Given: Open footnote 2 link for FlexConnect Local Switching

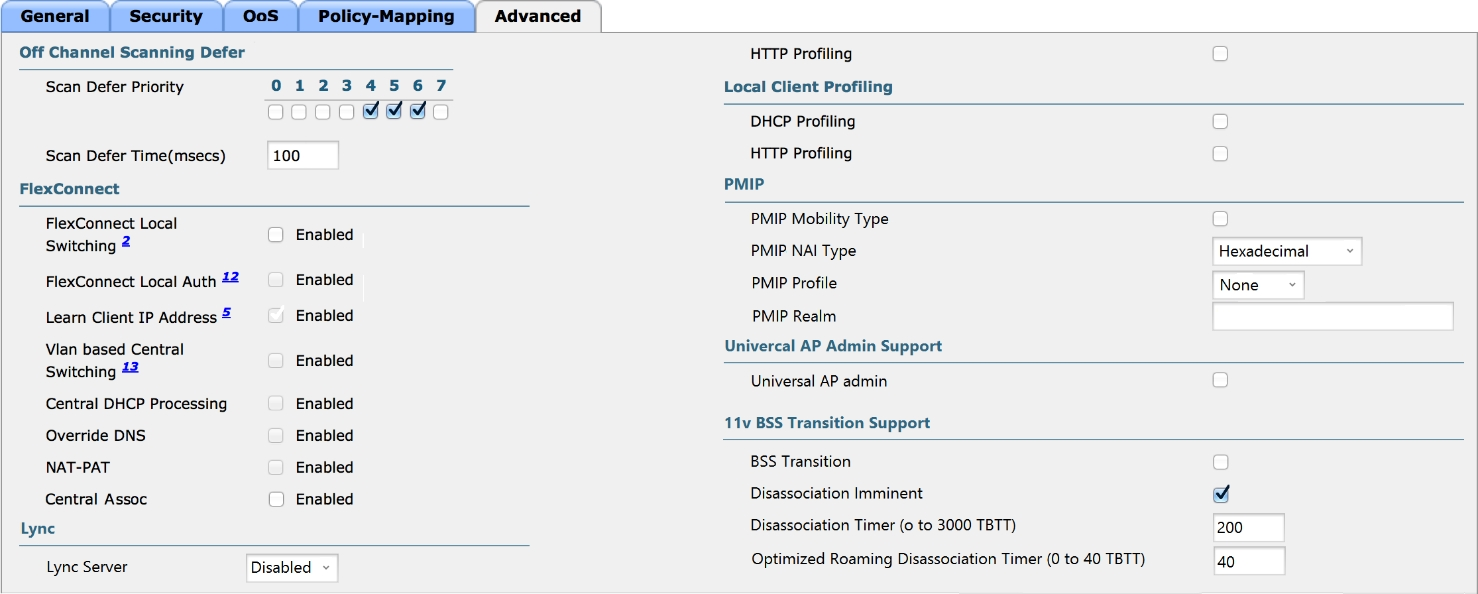Looking at the screenshot, I should tap(126, 242).
